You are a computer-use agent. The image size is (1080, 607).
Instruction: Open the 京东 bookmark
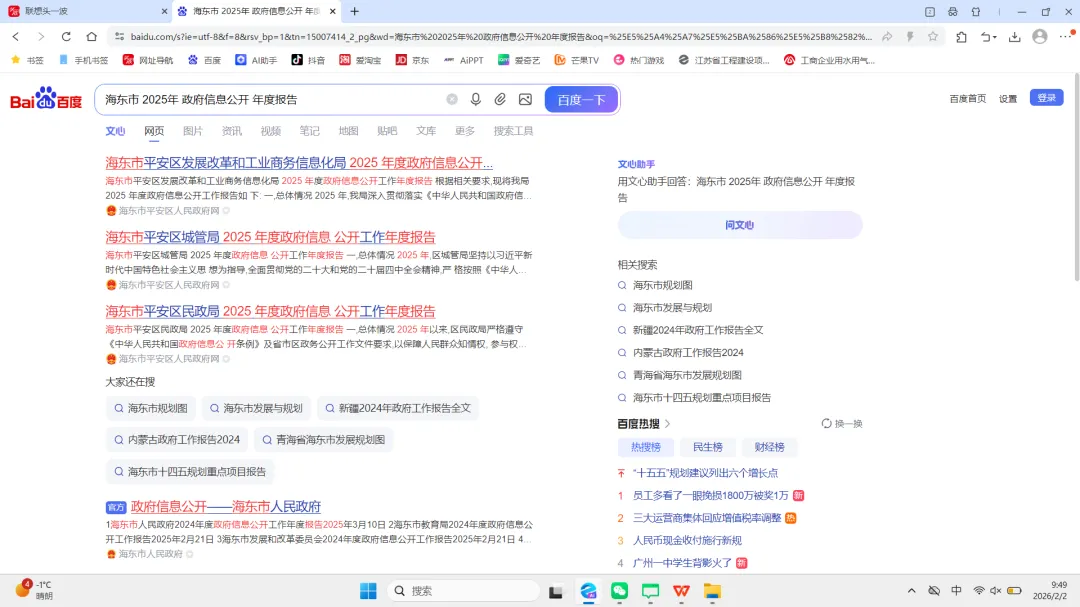click(x=412, y=60)
